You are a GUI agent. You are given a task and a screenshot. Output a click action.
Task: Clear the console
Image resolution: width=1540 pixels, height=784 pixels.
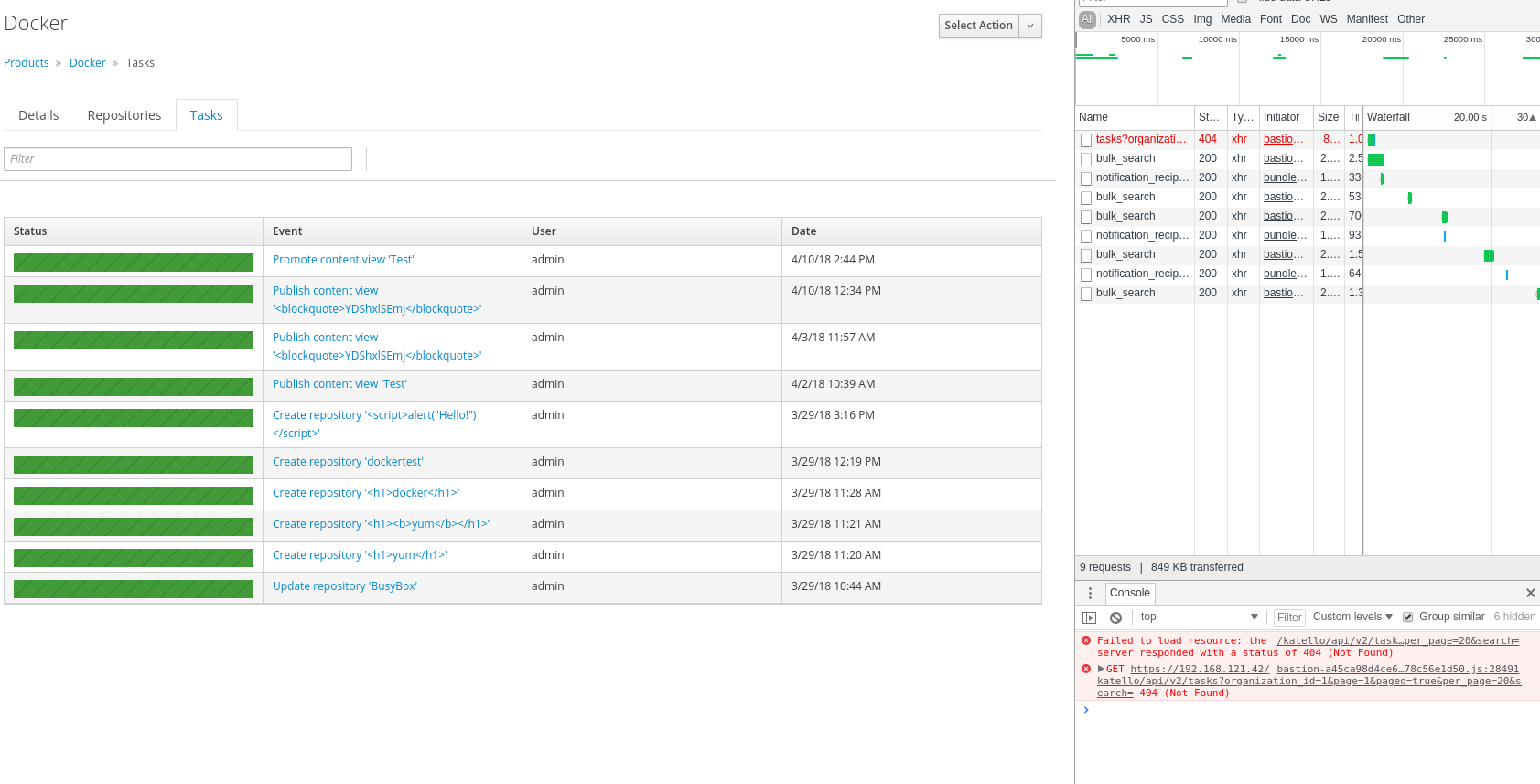click(1115, 618)
